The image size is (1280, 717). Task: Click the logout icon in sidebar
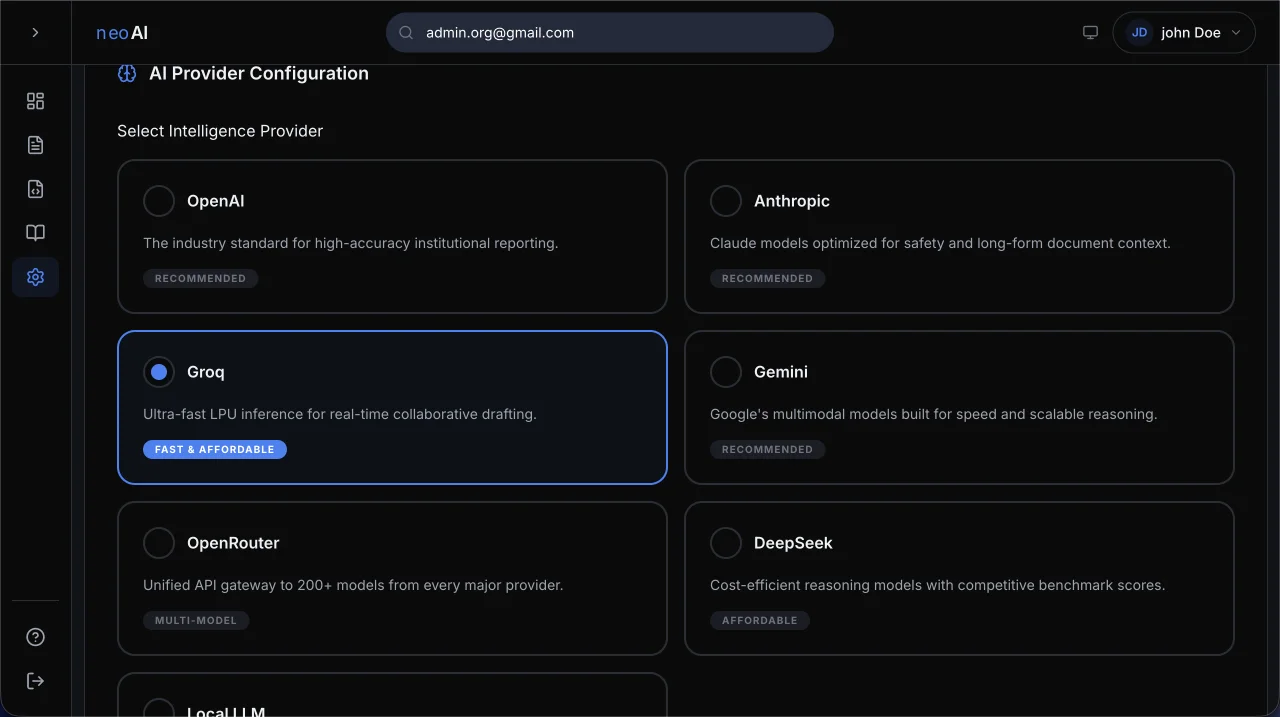(35, 681)
